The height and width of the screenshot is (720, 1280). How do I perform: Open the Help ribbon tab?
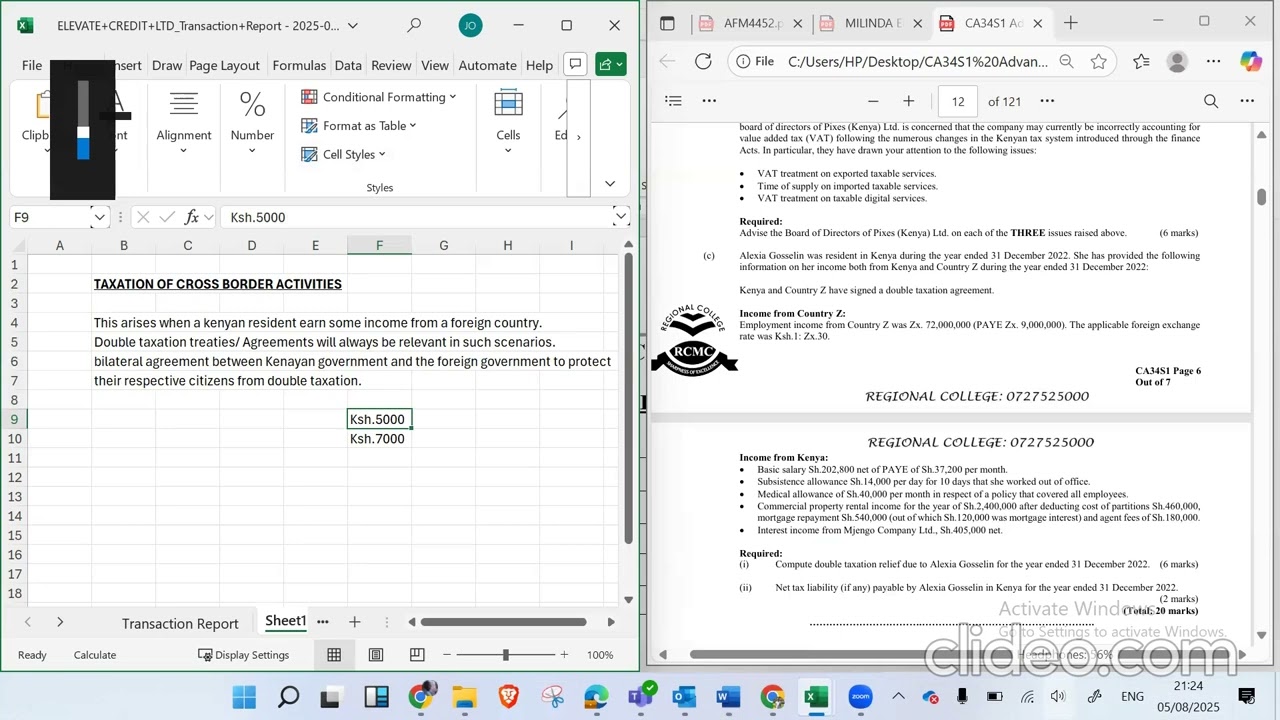click(x=539, y=65)
